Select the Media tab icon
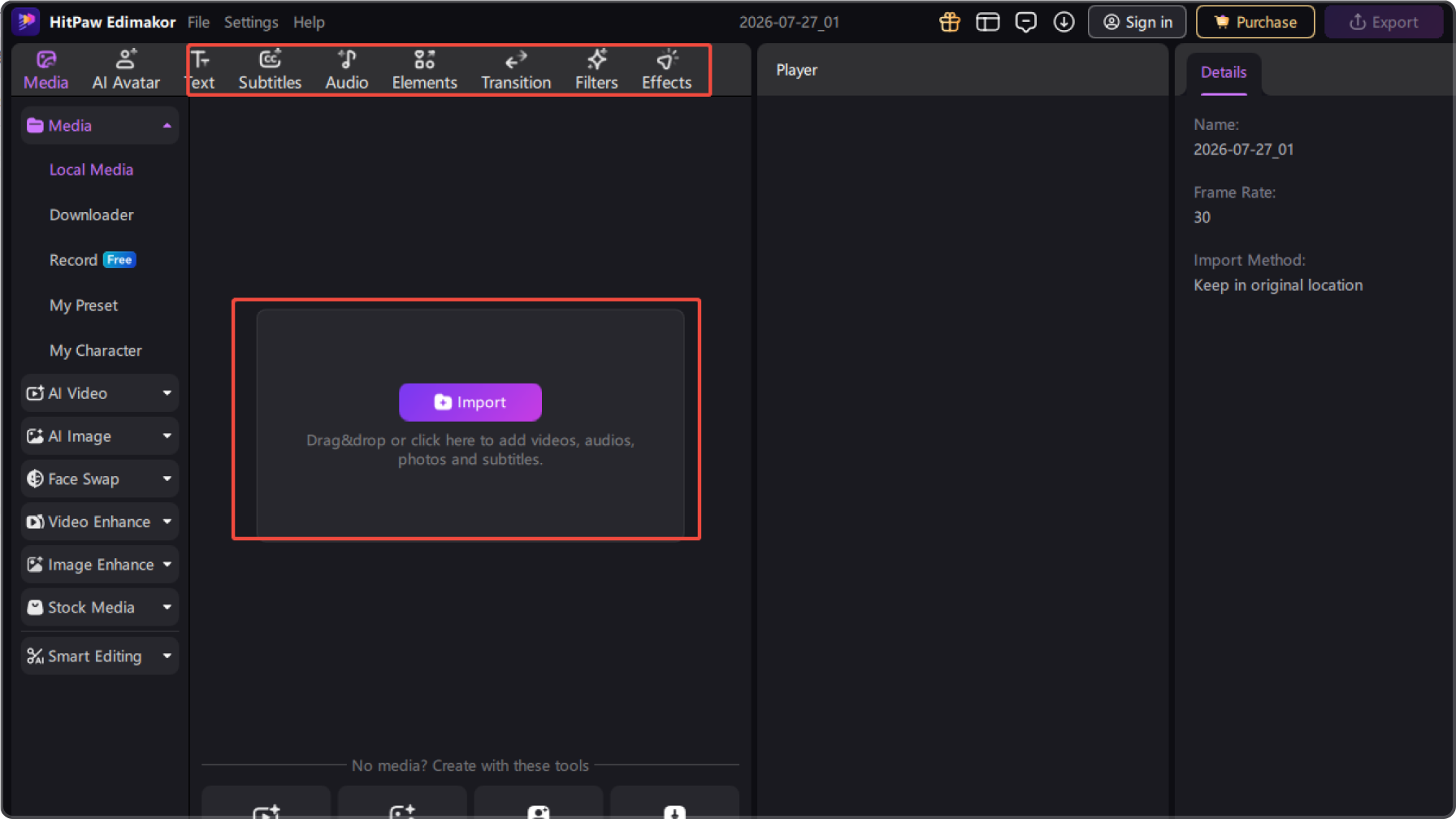Screen dimensions: 1456x819 point(46,59)
